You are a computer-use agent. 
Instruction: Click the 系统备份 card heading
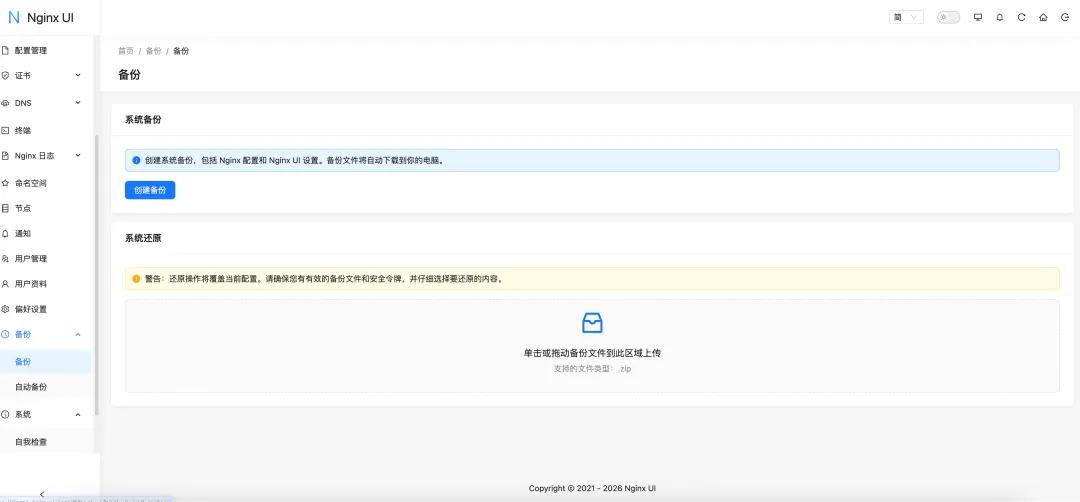pyautogui.click(x=143, y=120)
